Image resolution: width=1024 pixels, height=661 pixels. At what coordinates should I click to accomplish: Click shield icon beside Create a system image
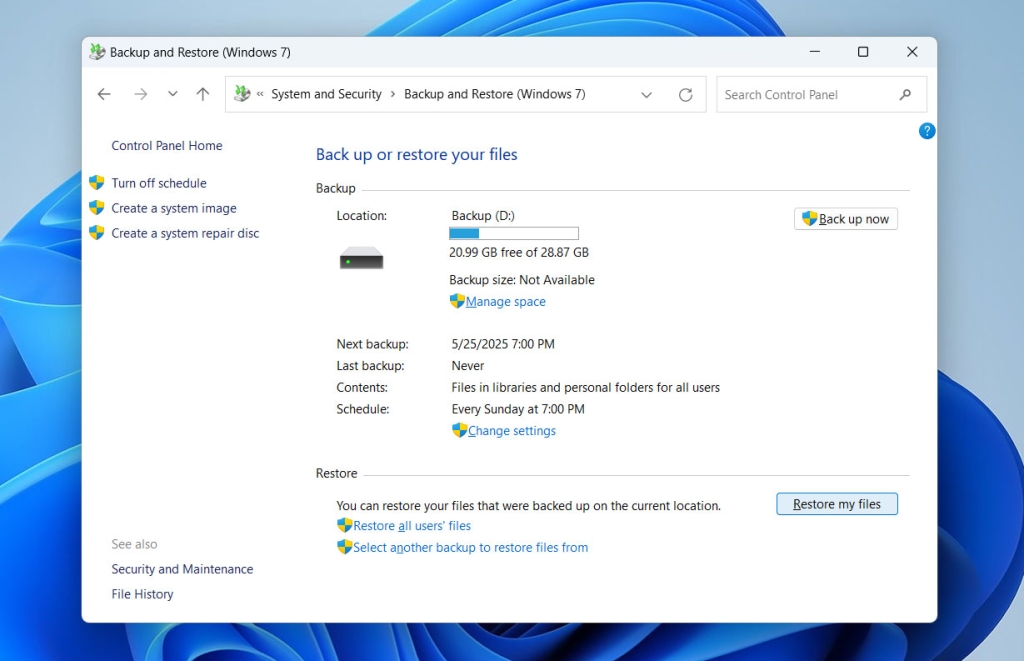97,208
